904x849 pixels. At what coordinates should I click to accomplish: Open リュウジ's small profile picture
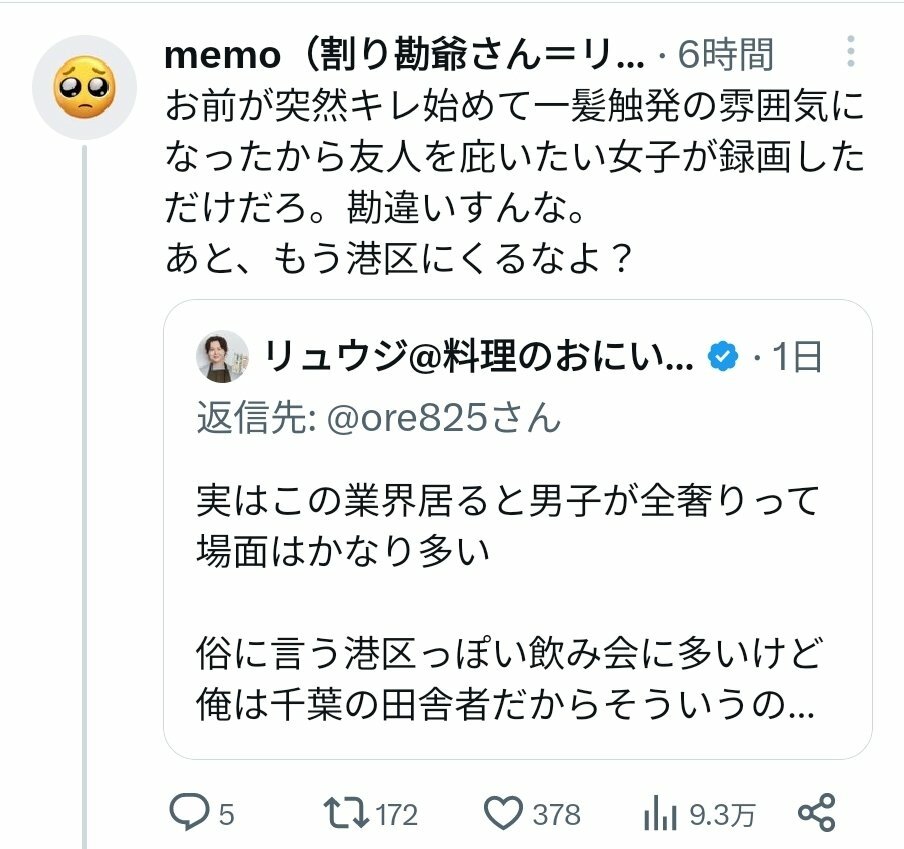point(223,357)
